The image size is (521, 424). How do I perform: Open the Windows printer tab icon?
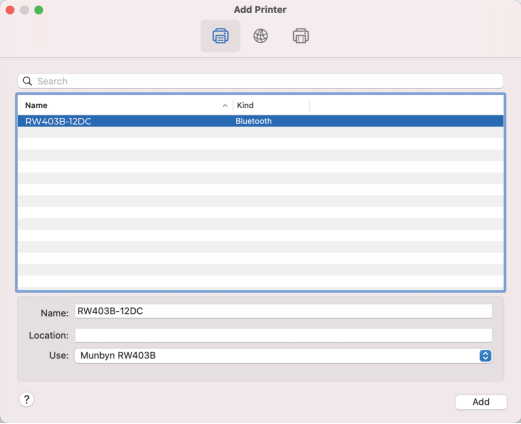click(x=301, y=36)
